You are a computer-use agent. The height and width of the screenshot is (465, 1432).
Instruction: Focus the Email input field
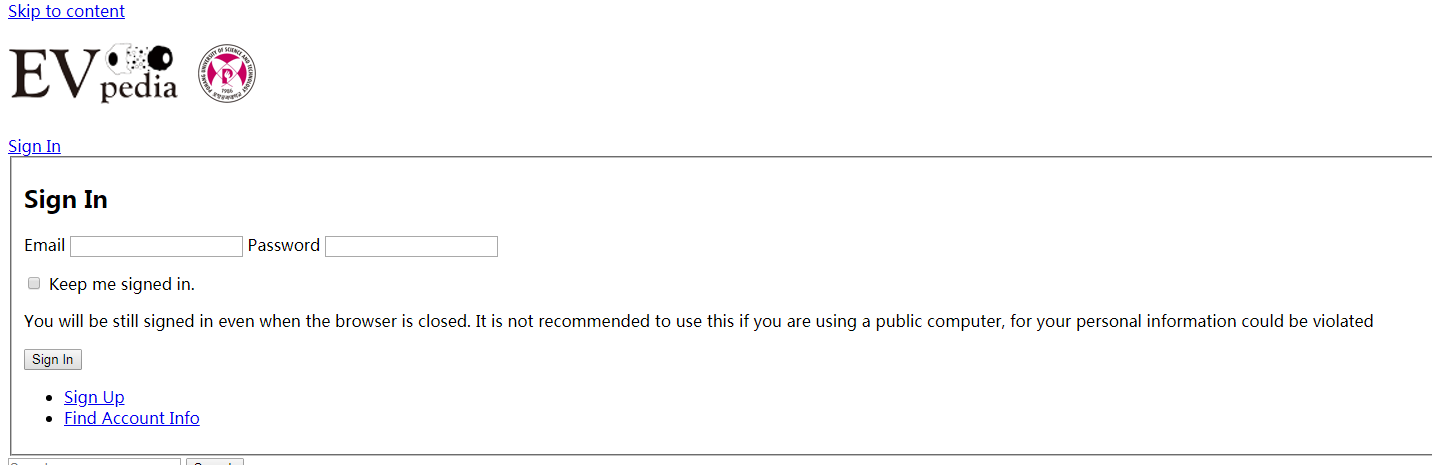(x=156, y=246)
